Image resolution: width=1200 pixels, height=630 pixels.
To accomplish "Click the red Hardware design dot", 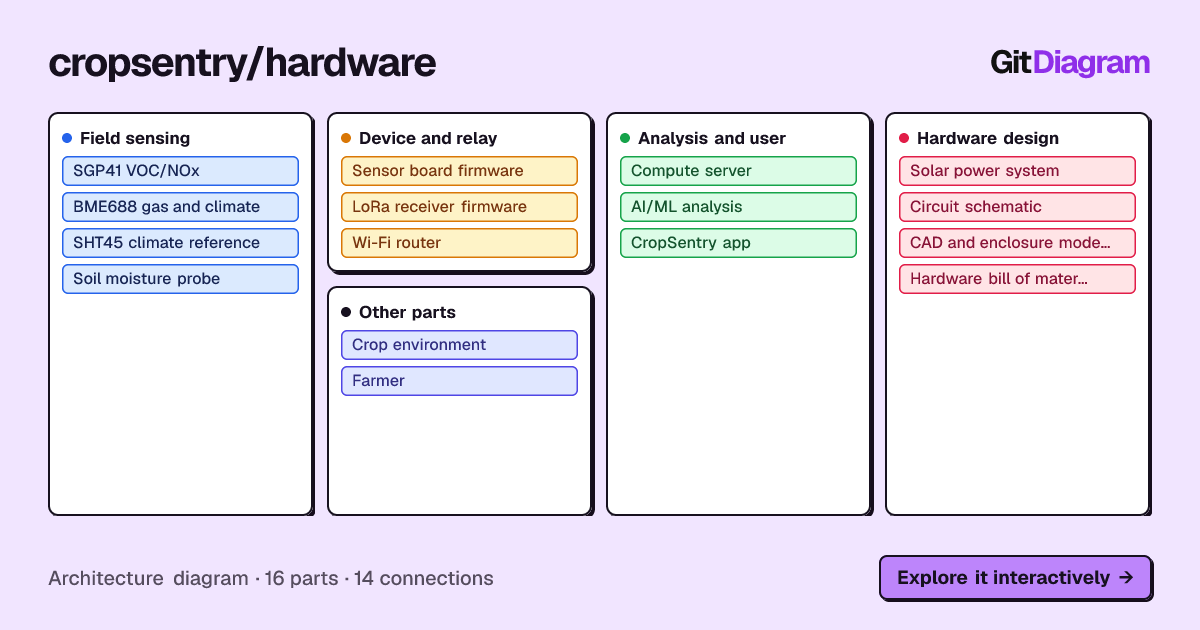I will click(x=904, y=138).
